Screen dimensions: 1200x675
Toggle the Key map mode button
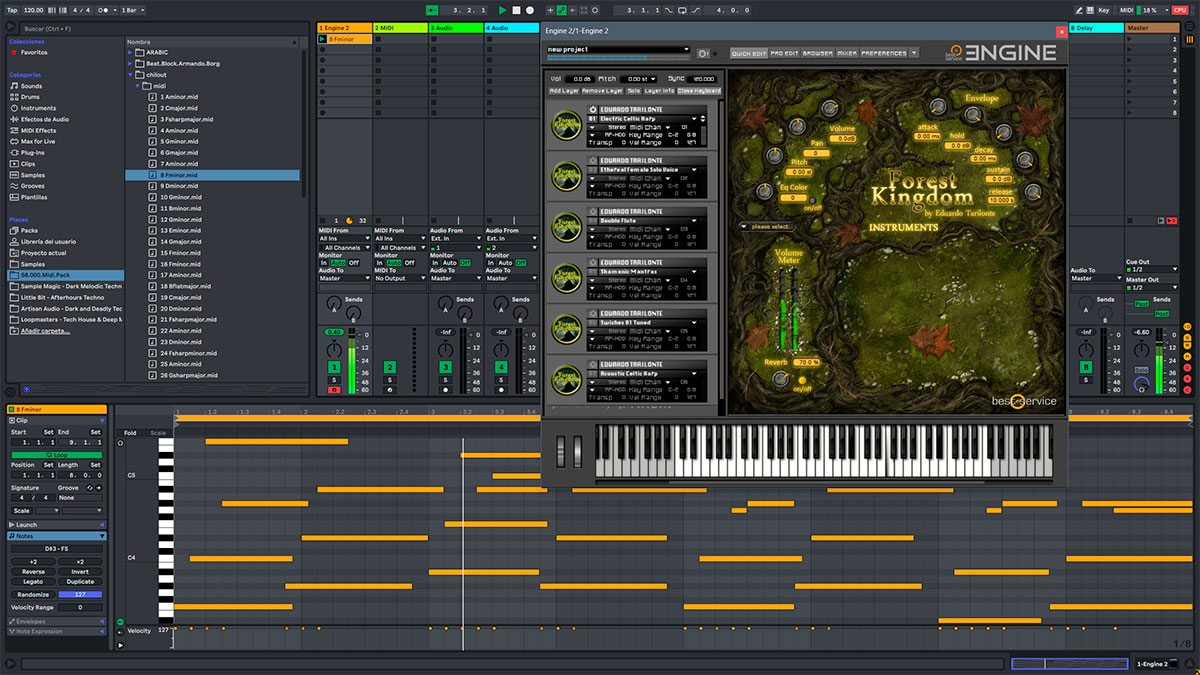pyautogui.click(x=1104, y=10)
